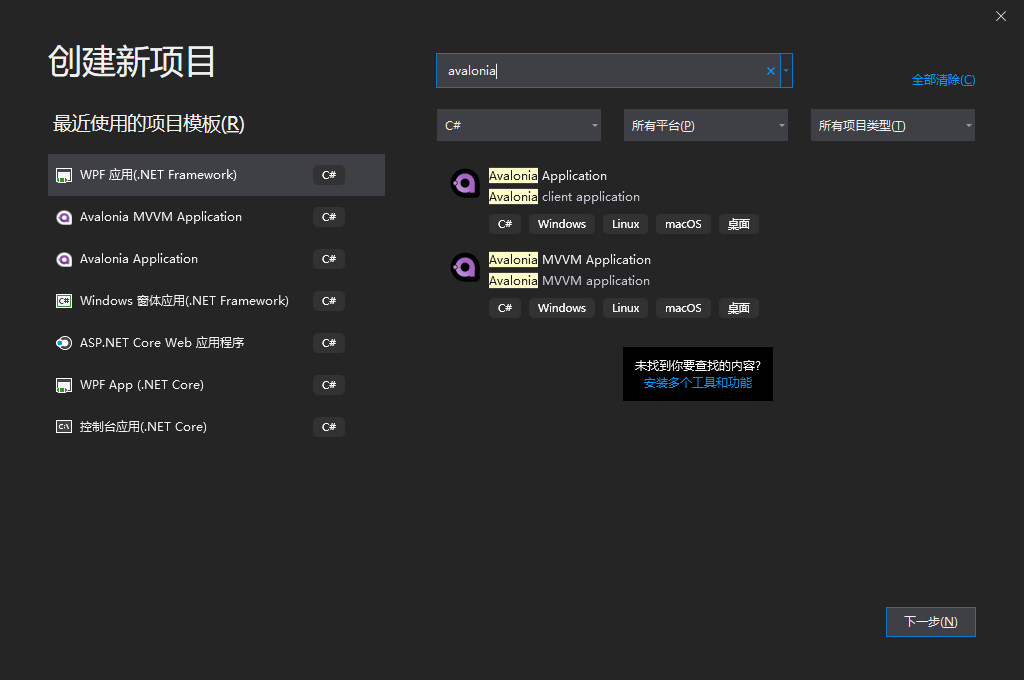The width and height of the screenshot is (1024, 680).
Task: Select 控制台应用(.NET Core) template
Action: pos(216,427)
